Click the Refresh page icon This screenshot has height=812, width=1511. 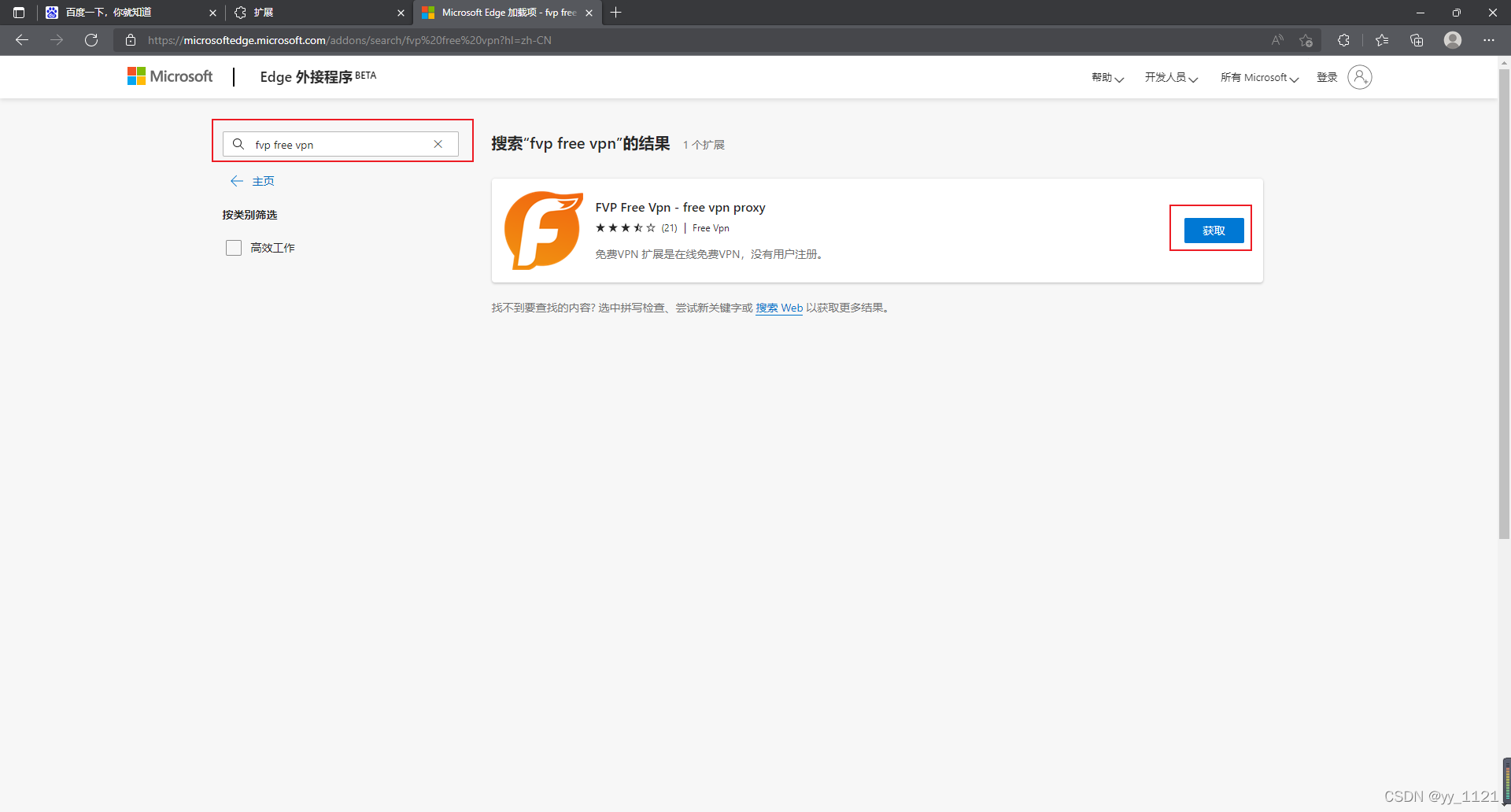[91, 40]
